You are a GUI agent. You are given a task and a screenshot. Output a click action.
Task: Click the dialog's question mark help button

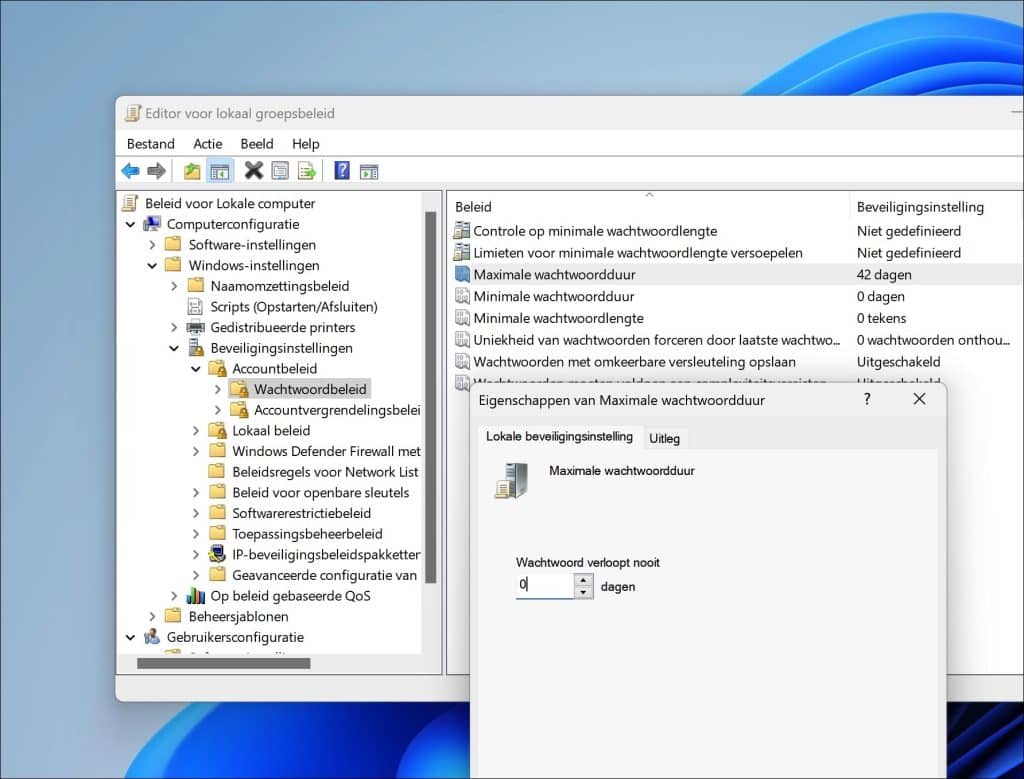(x=867, y=399)
